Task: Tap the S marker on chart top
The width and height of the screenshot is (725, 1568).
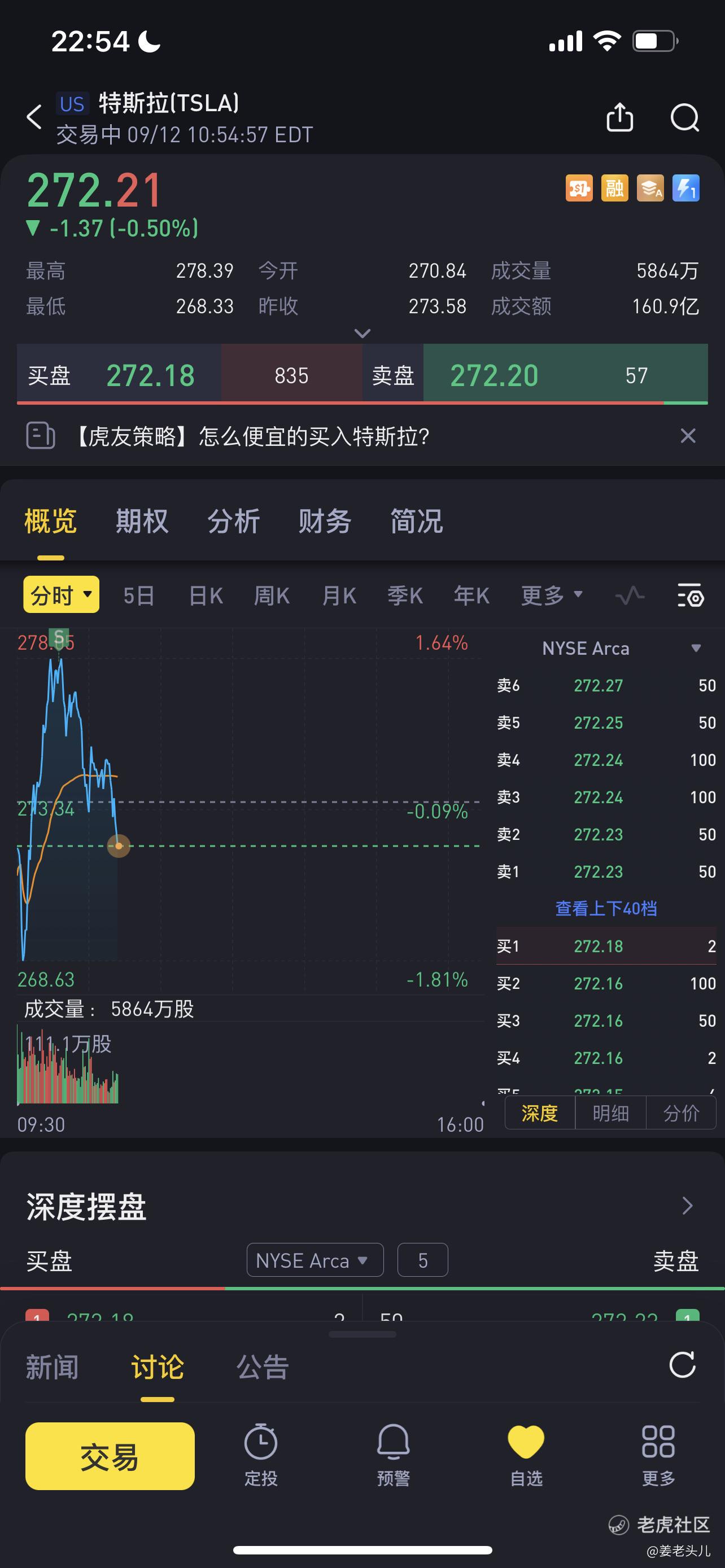Action: coord(59,637)
